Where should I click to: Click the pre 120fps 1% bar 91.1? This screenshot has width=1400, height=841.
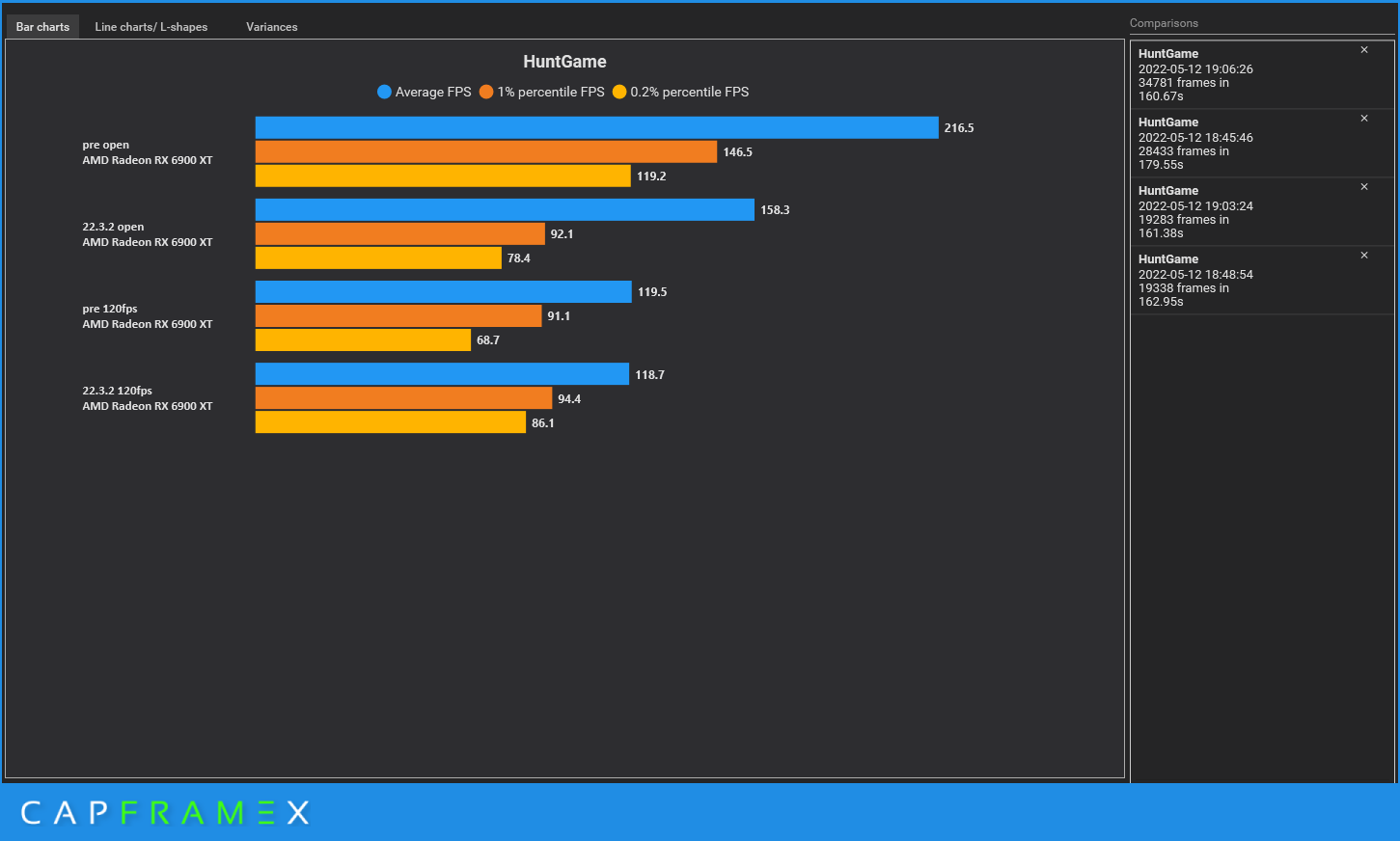398,315
